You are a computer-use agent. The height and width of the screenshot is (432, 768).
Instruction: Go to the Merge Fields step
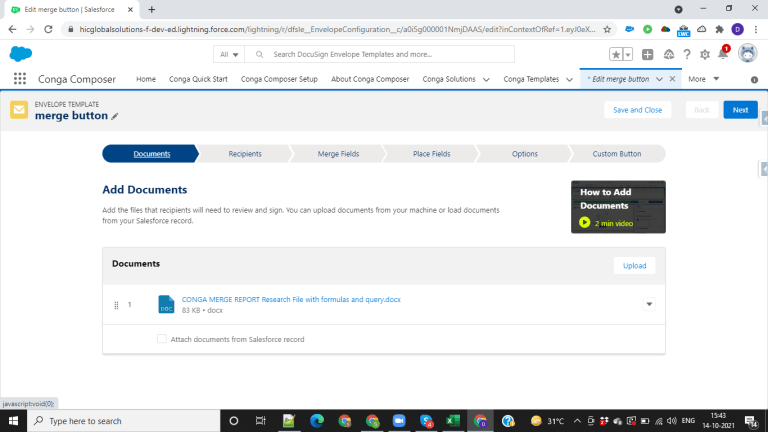338,154
